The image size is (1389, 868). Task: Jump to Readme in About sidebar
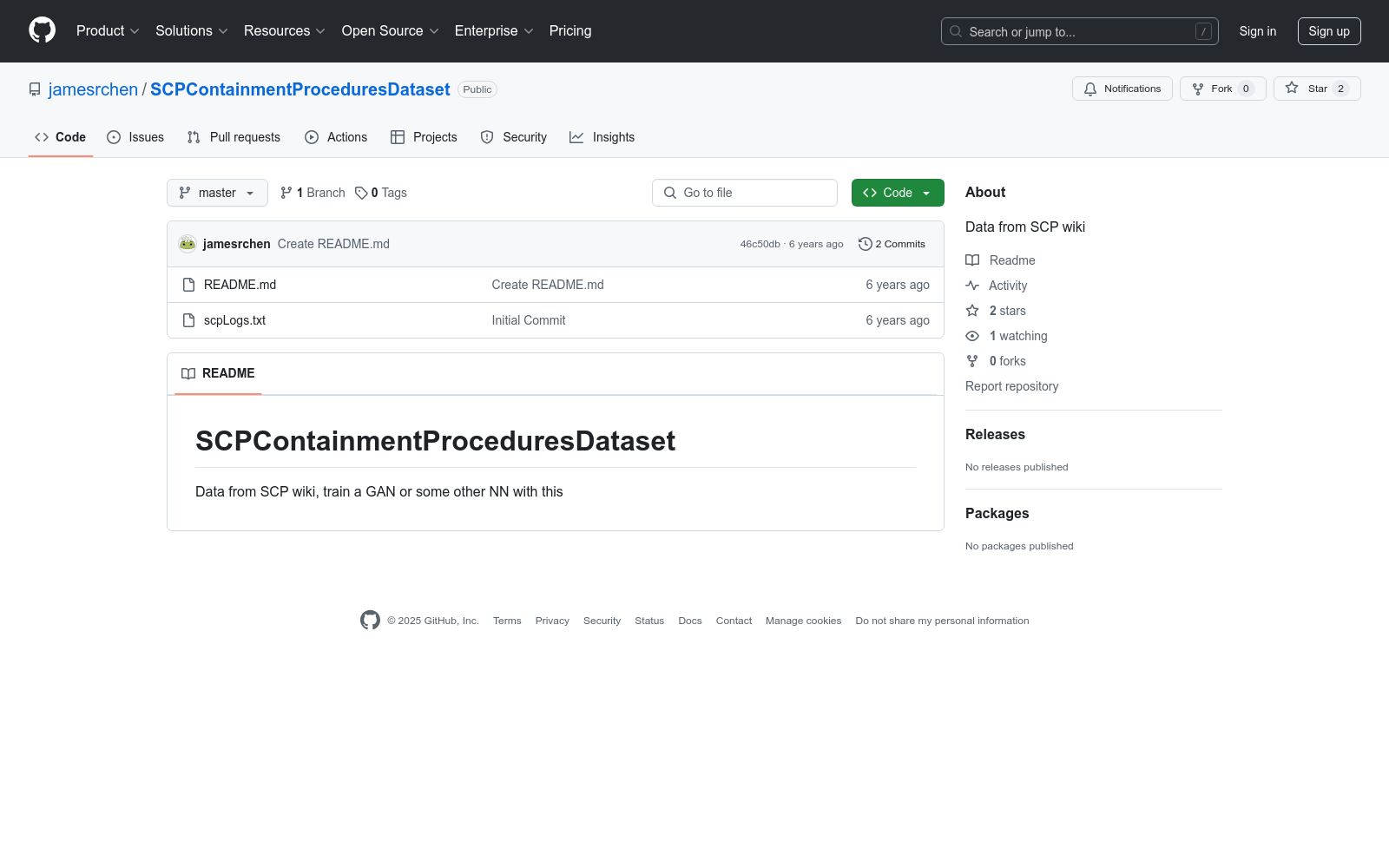[1000, 260]
